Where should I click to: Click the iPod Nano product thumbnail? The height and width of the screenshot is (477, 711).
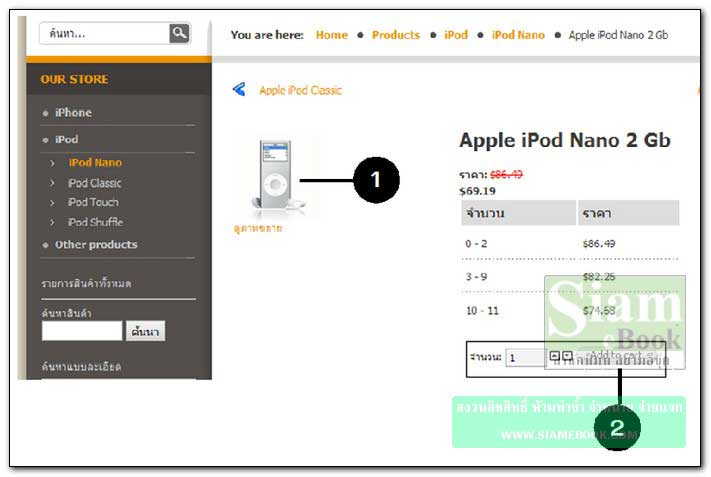click(276, 175)
